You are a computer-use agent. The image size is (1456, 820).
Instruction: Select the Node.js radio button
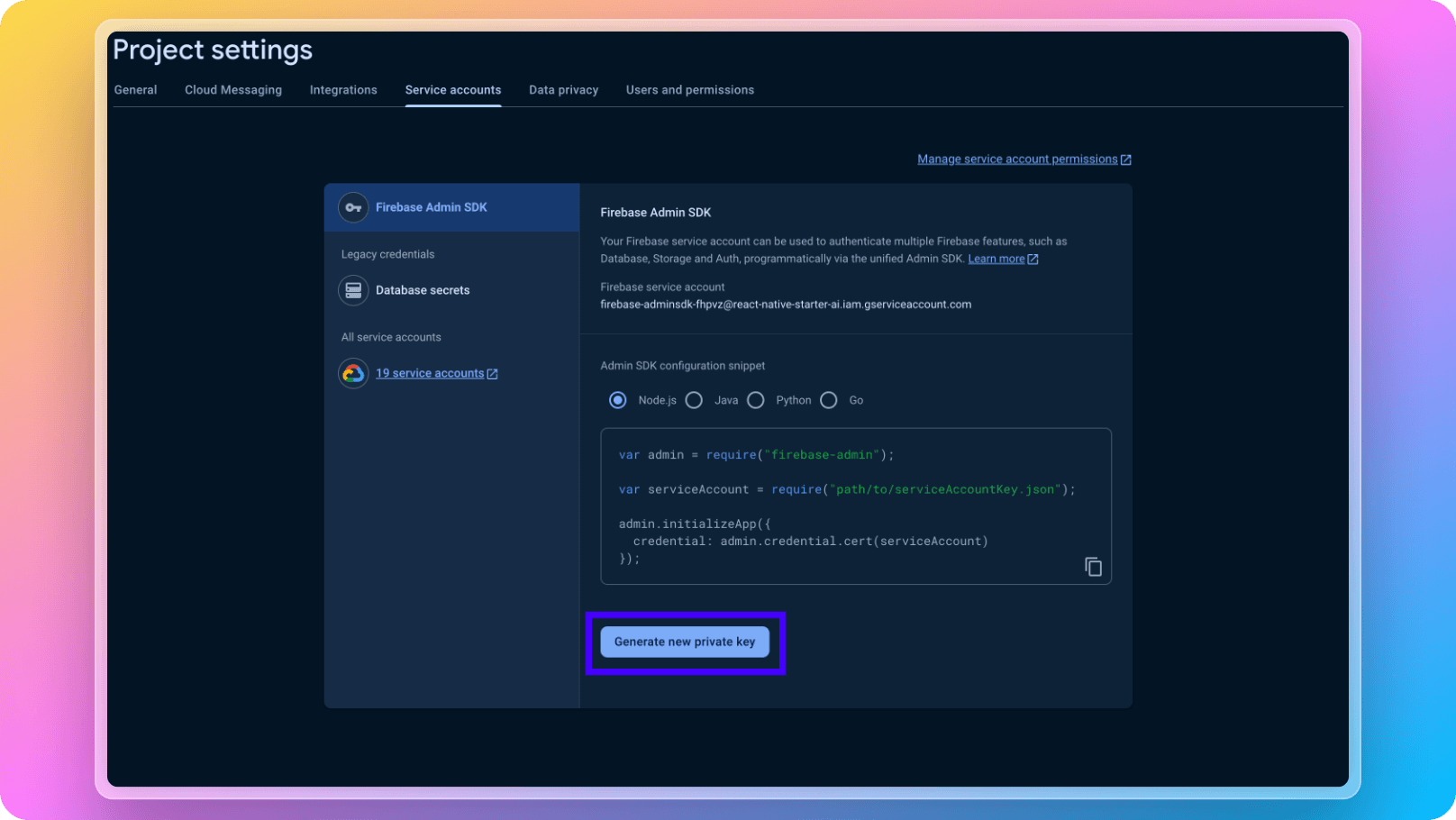pyautogui.click(x=617, y=400)
